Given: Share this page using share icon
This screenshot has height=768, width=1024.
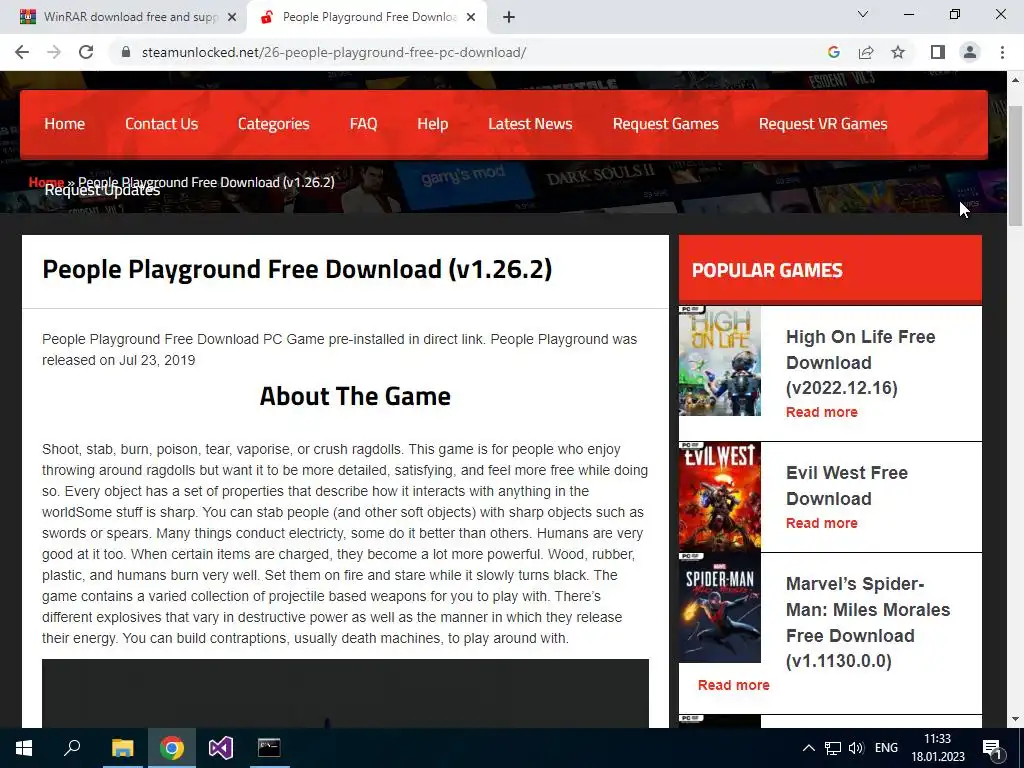Looking at the screenshot, I should point(866,52).
